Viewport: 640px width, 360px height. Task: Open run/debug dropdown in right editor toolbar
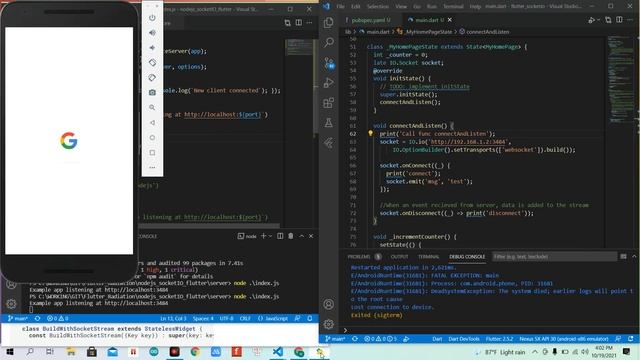598,20
